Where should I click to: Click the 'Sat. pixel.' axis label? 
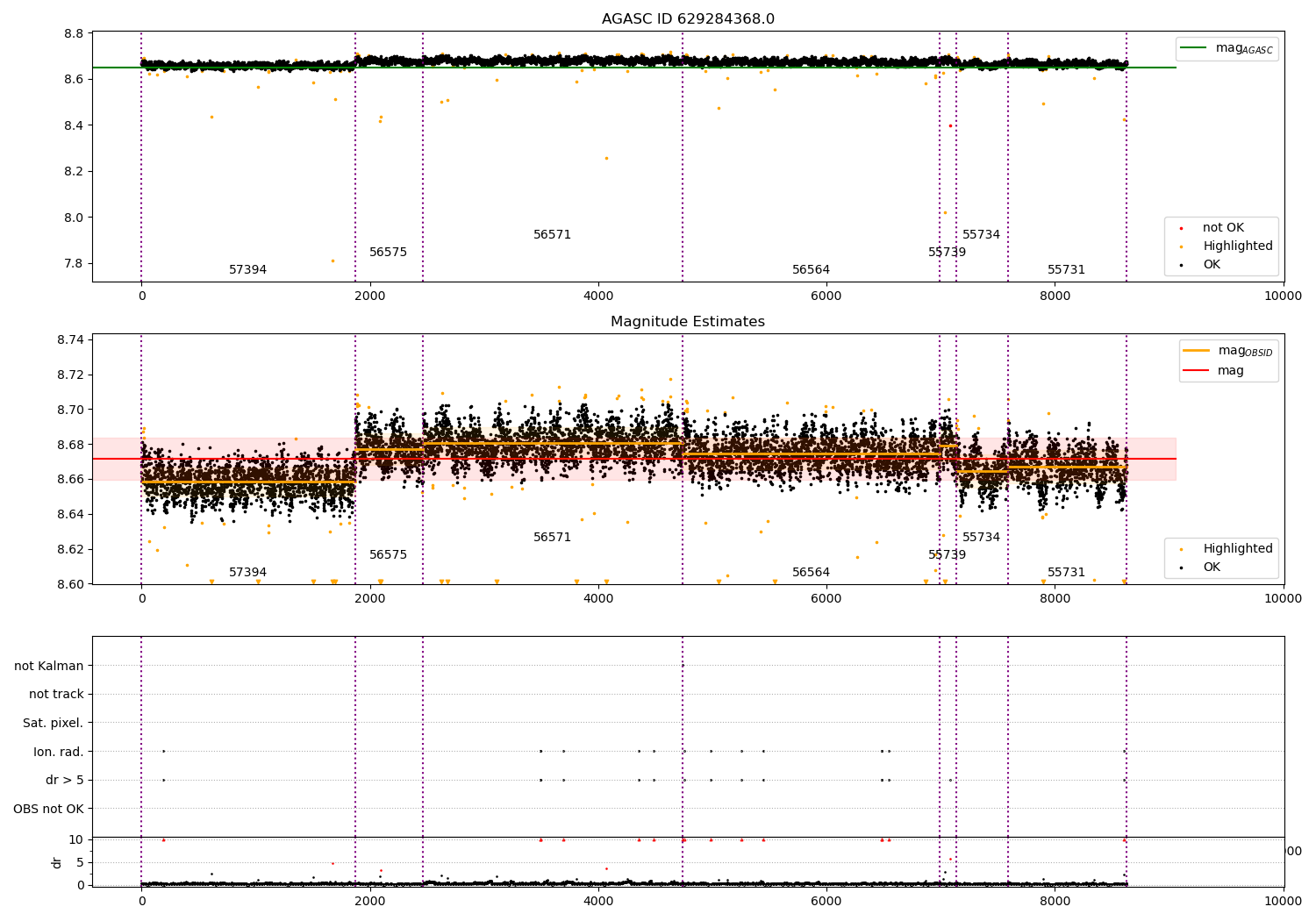(x=54, y=724)
